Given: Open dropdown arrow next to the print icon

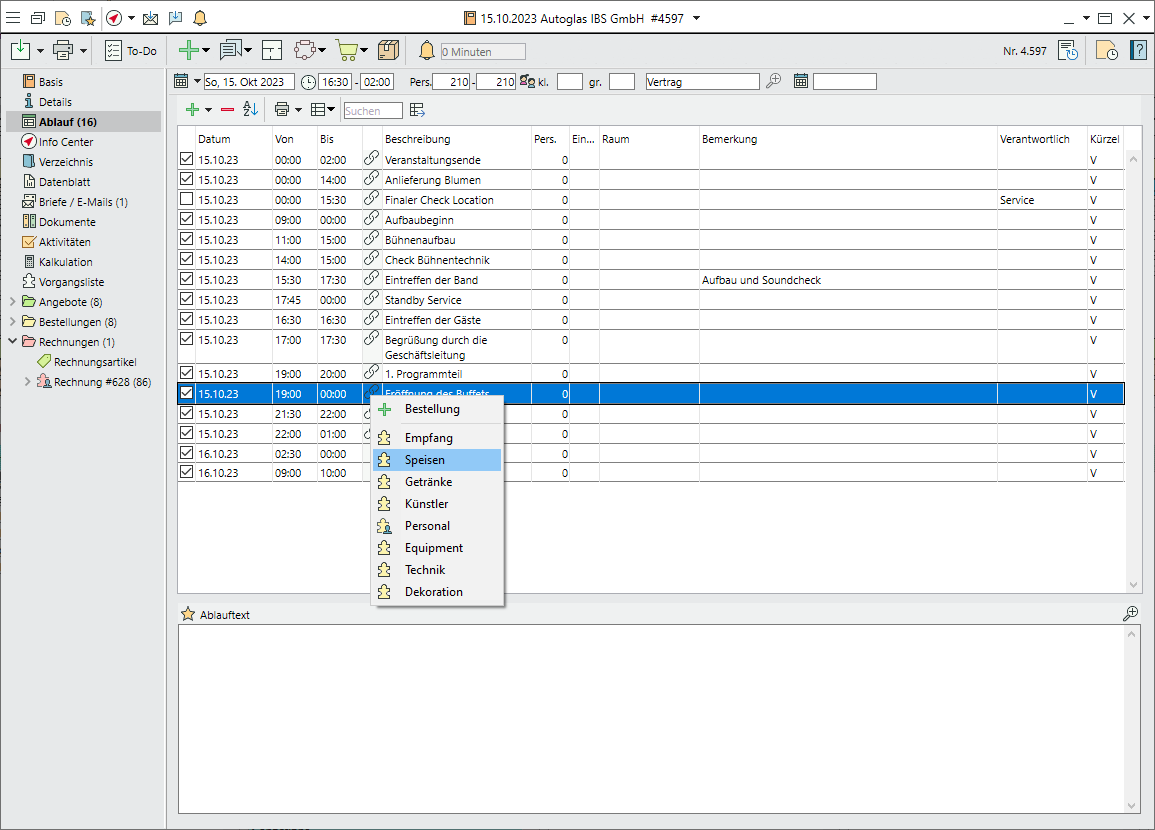Looking at the screenshot, I should point(84,50).
